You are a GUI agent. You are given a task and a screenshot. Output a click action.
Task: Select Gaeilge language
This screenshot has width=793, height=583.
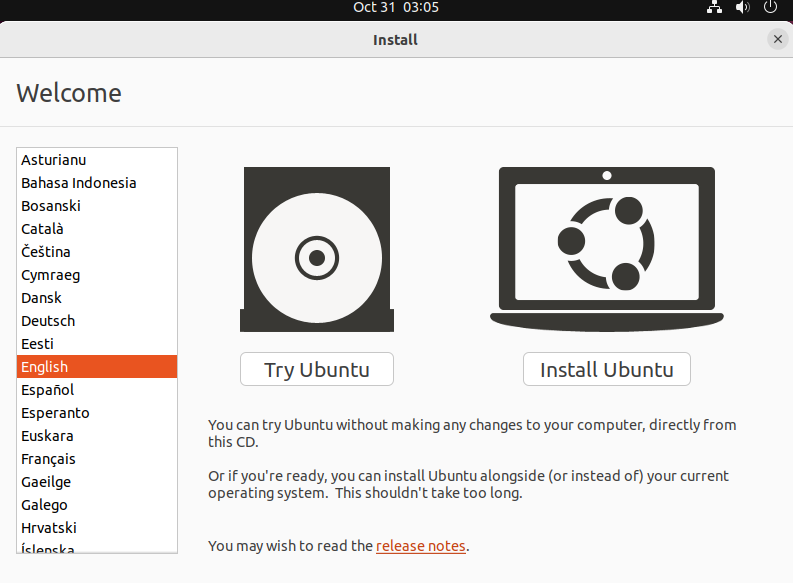click(x=97, y=482)
